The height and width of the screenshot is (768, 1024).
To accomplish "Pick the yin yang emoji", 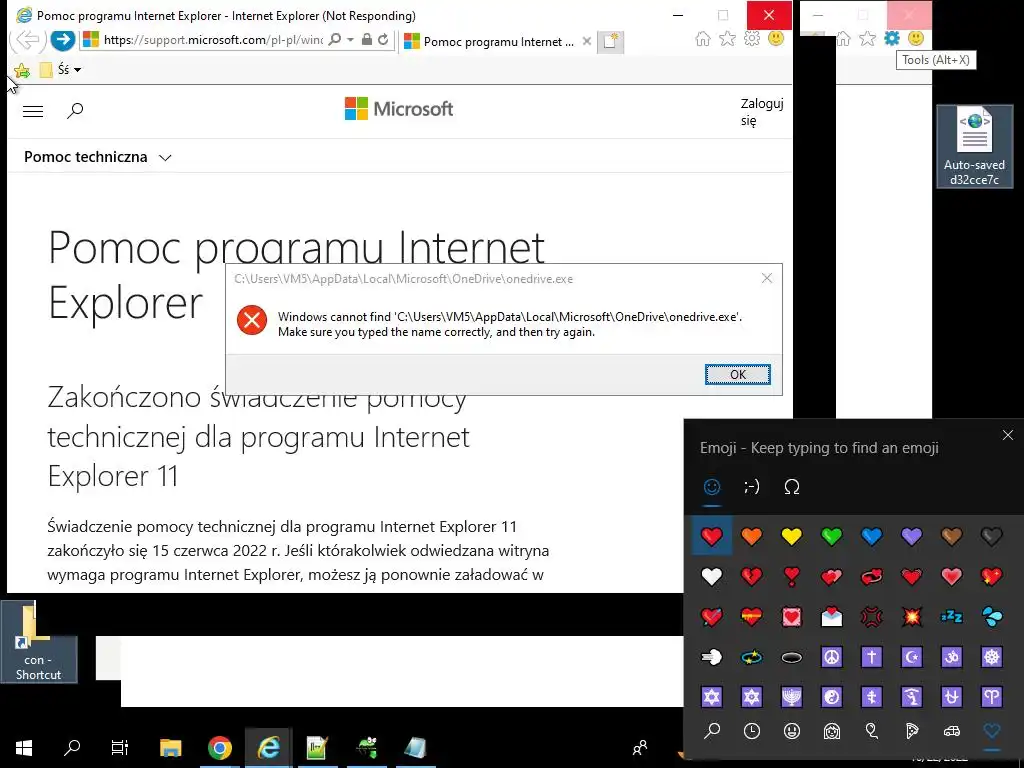I will click(x=831, y=697).
